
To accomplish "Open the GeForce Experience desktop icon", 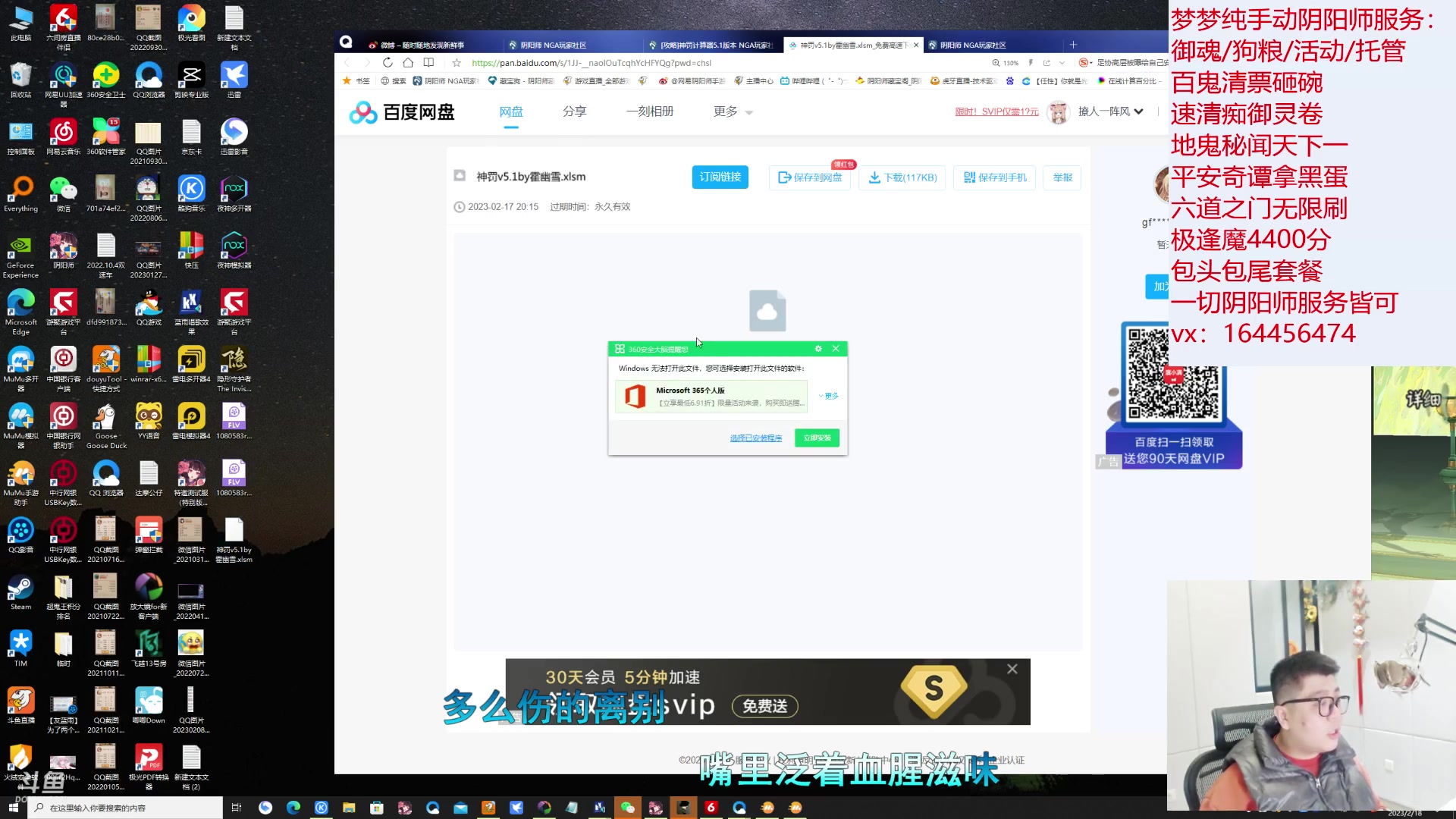I will click(20, 256).
